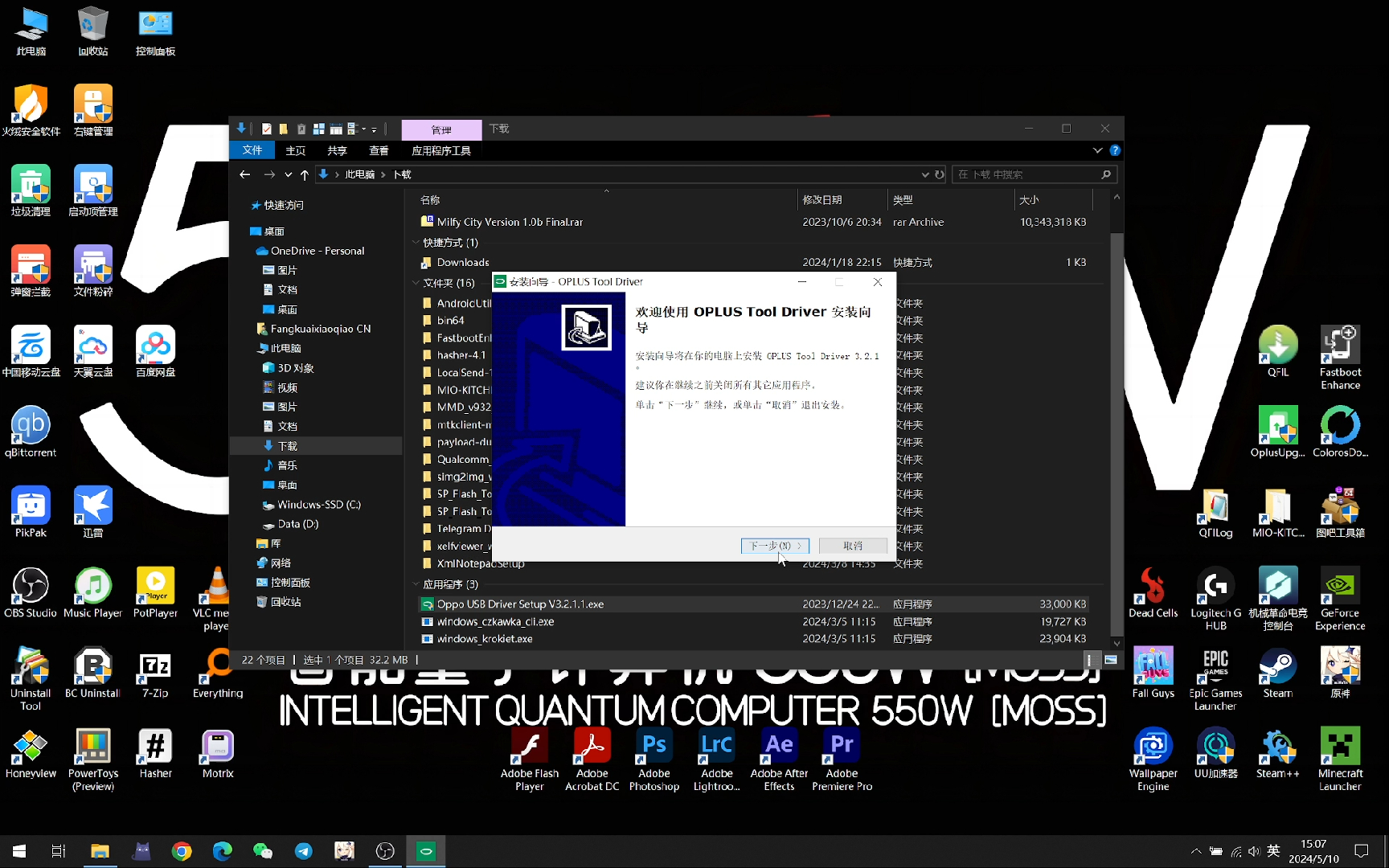Open the 应用程序工具 ribbon tab
Image resolution: width=1389 pixels, height=868 pixels.
[x=441, y=150]
